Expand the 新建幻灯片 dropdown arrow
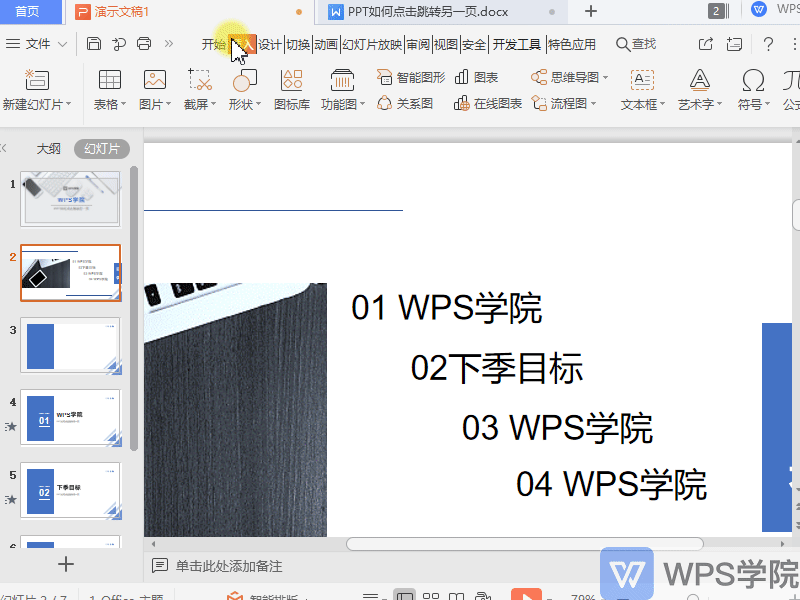Viewport: 800px width, 600px height. (68, 104)
